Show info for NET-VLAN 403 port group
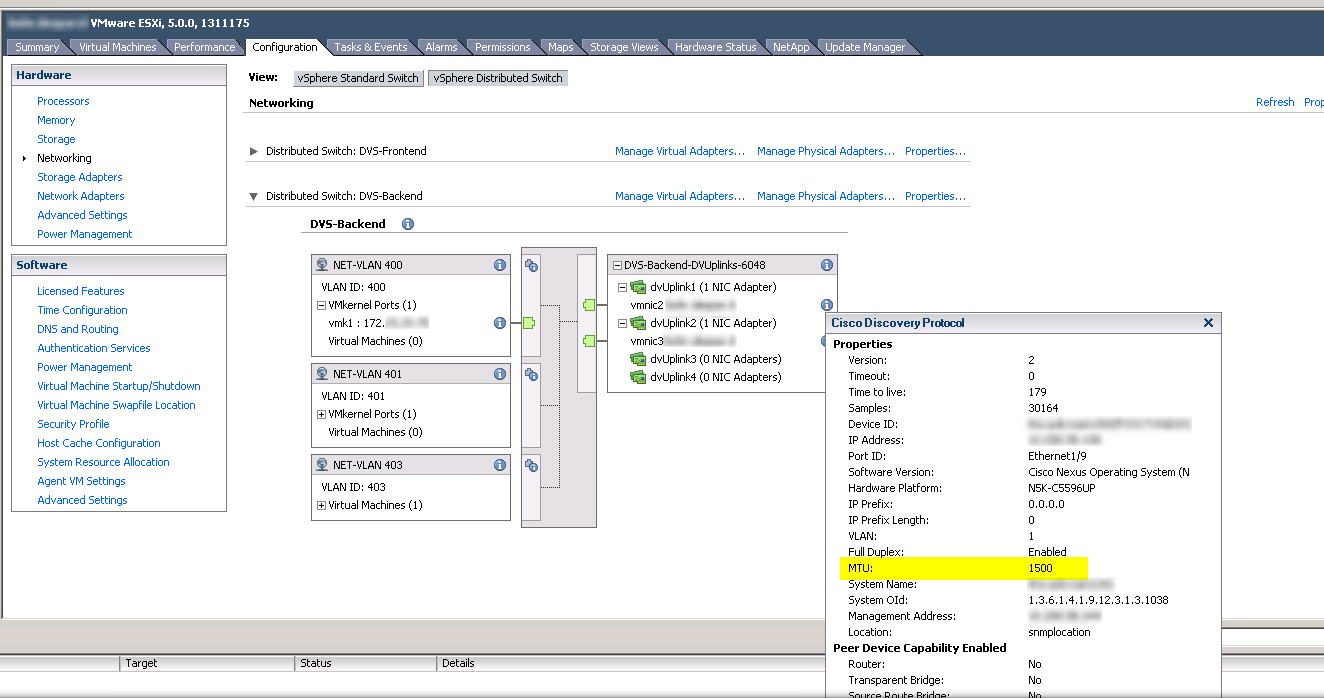 tap(499, 465)
